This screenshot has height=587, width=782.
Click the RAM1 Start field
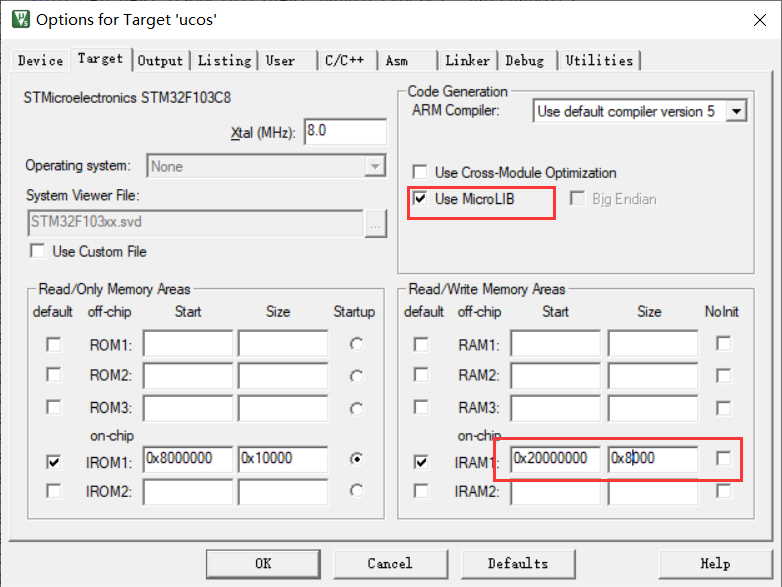(556, 343)
